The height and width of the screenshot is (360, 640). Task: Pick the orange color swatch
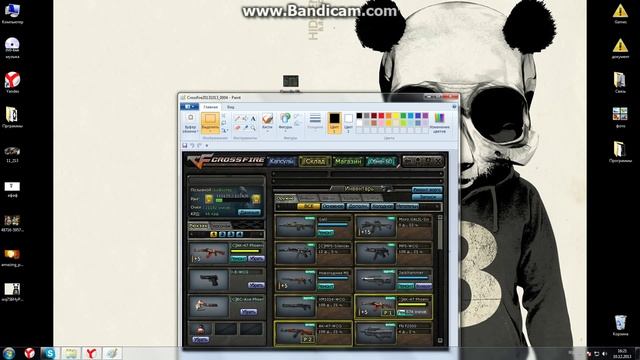click(x=389, y=116)
